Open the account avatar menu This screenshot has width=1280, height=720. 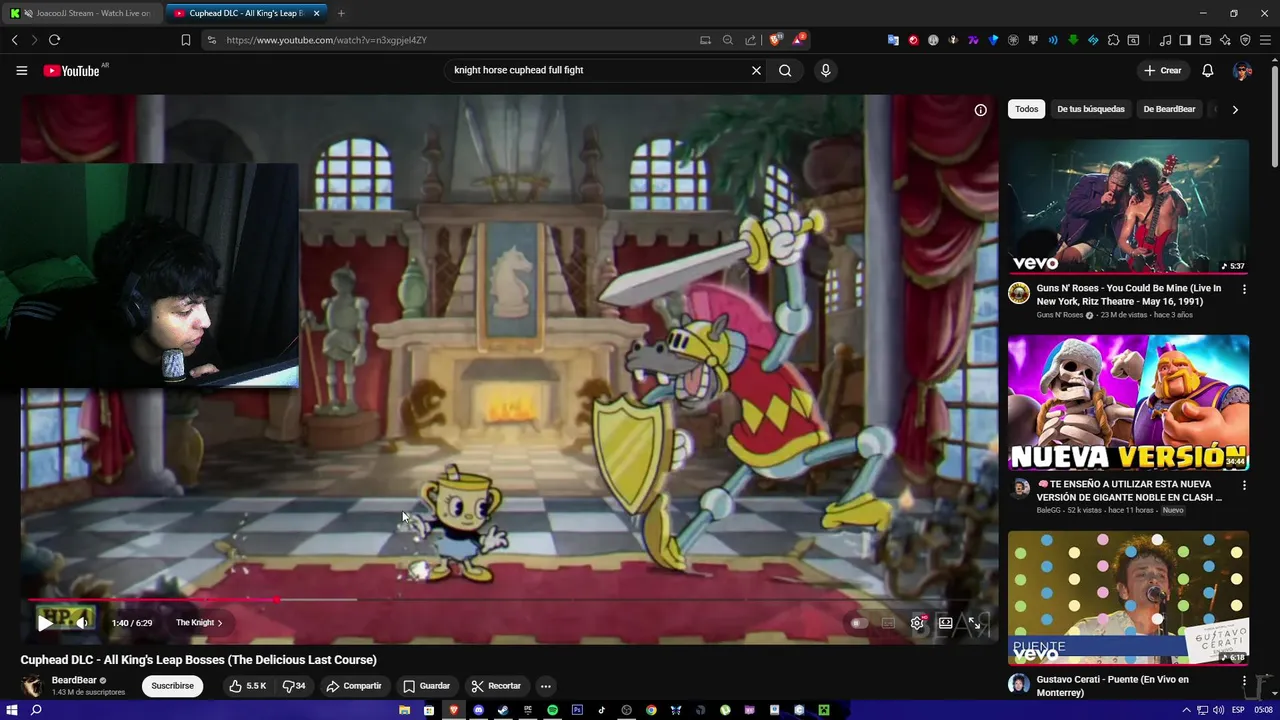click(x=1242, y=70)
